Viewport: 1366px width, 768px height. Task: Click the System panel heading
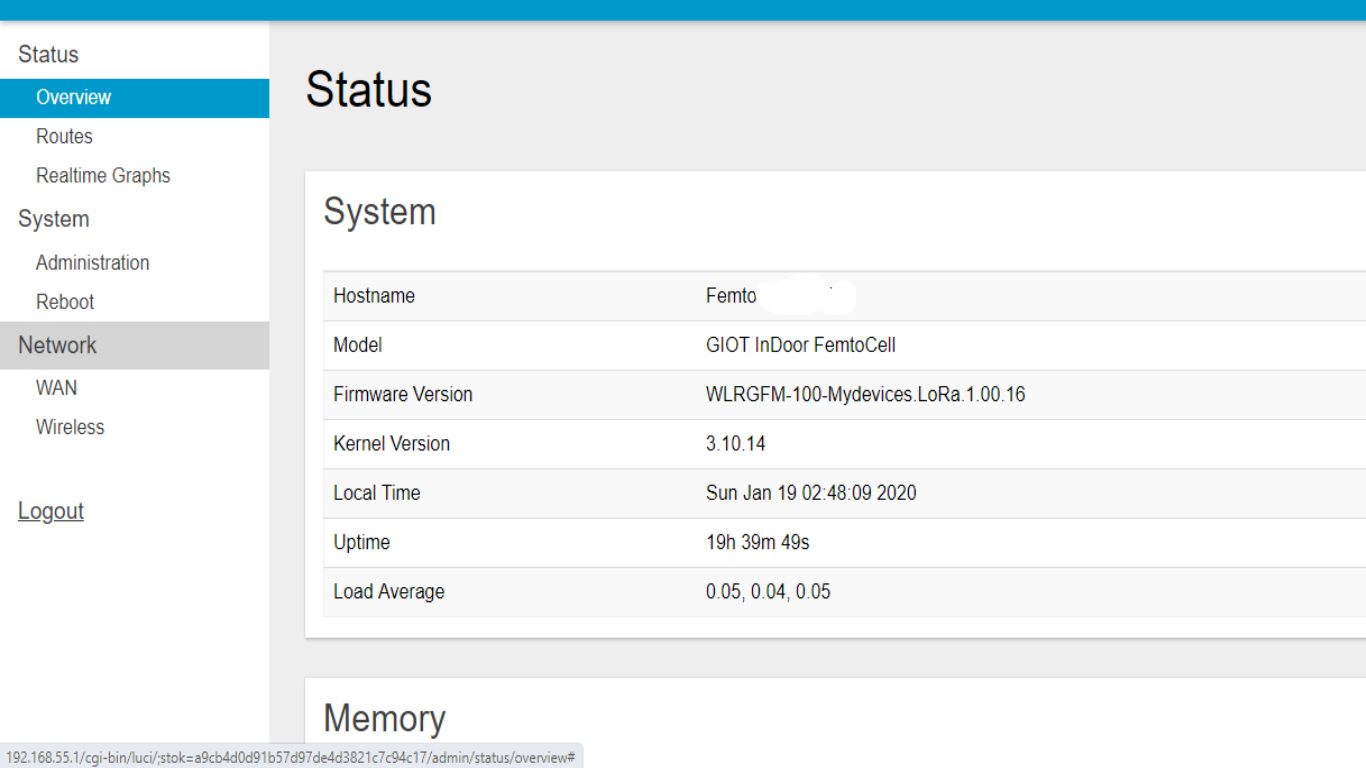[x=379, y=212]
